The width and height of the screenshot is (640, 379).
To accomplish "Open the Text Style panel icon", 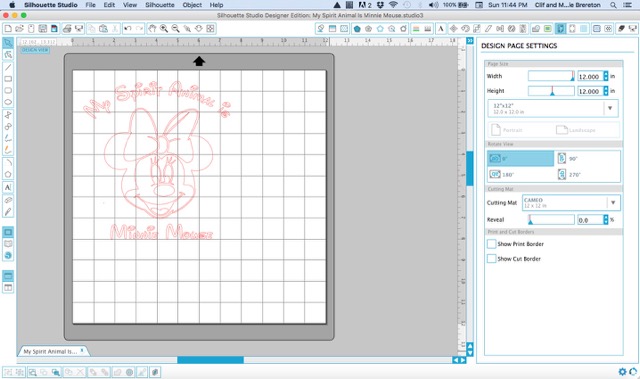I will tap(441, 29).
